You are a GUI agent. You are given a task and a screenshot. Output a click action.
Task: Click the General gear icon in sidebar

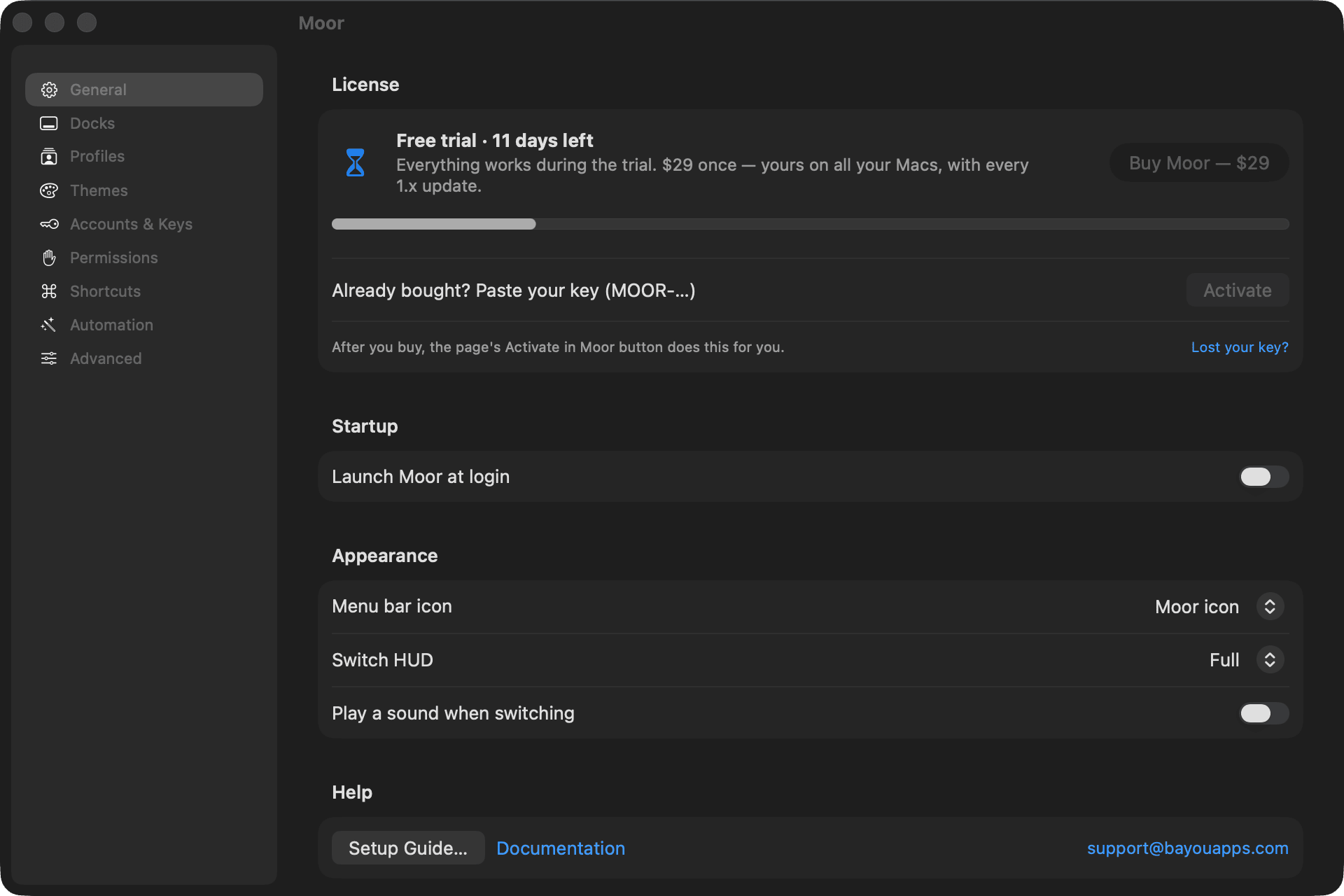point(49,90)
